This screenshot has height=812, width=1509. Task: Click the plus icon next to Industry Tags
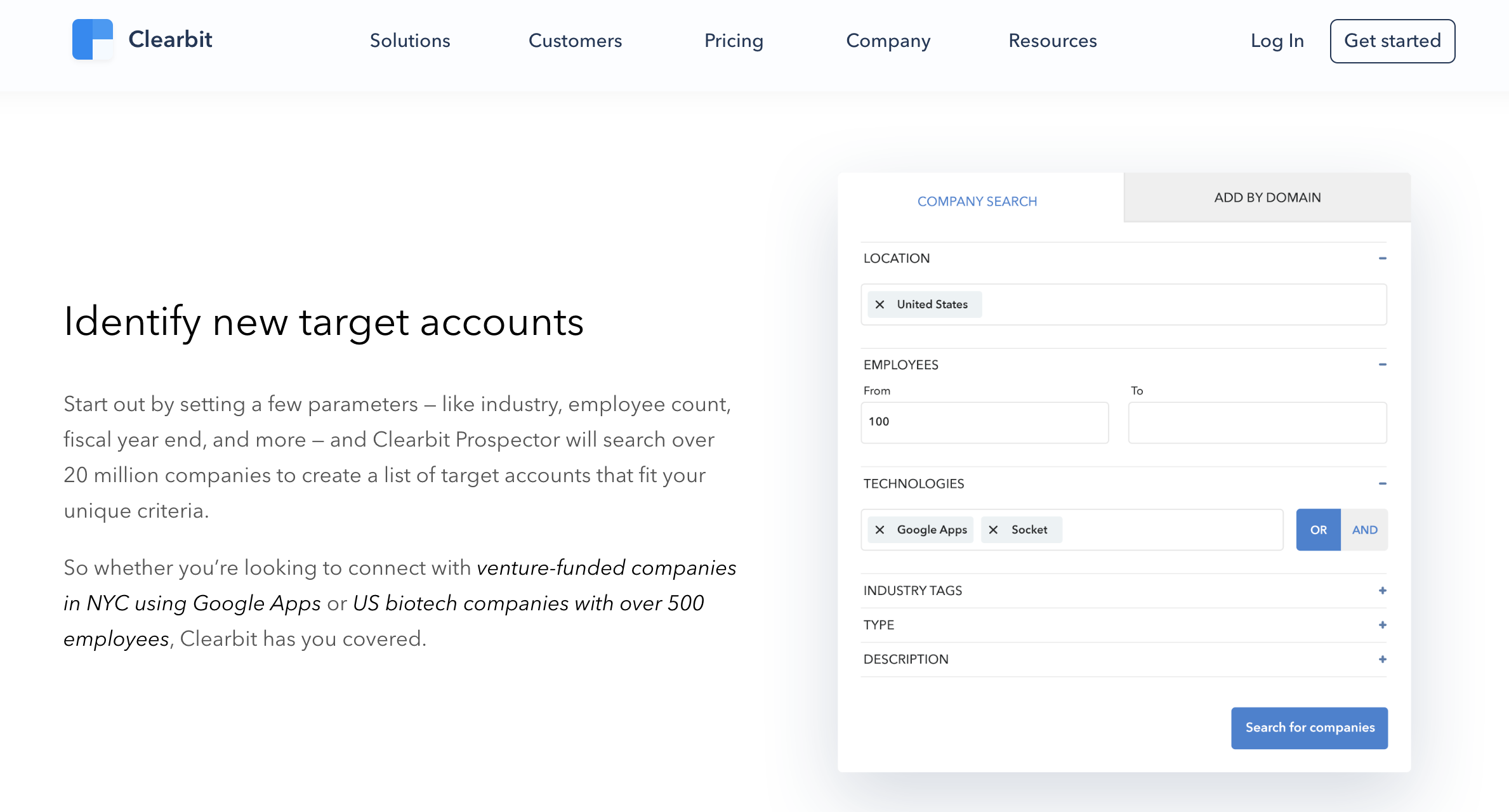[1382, 590]
